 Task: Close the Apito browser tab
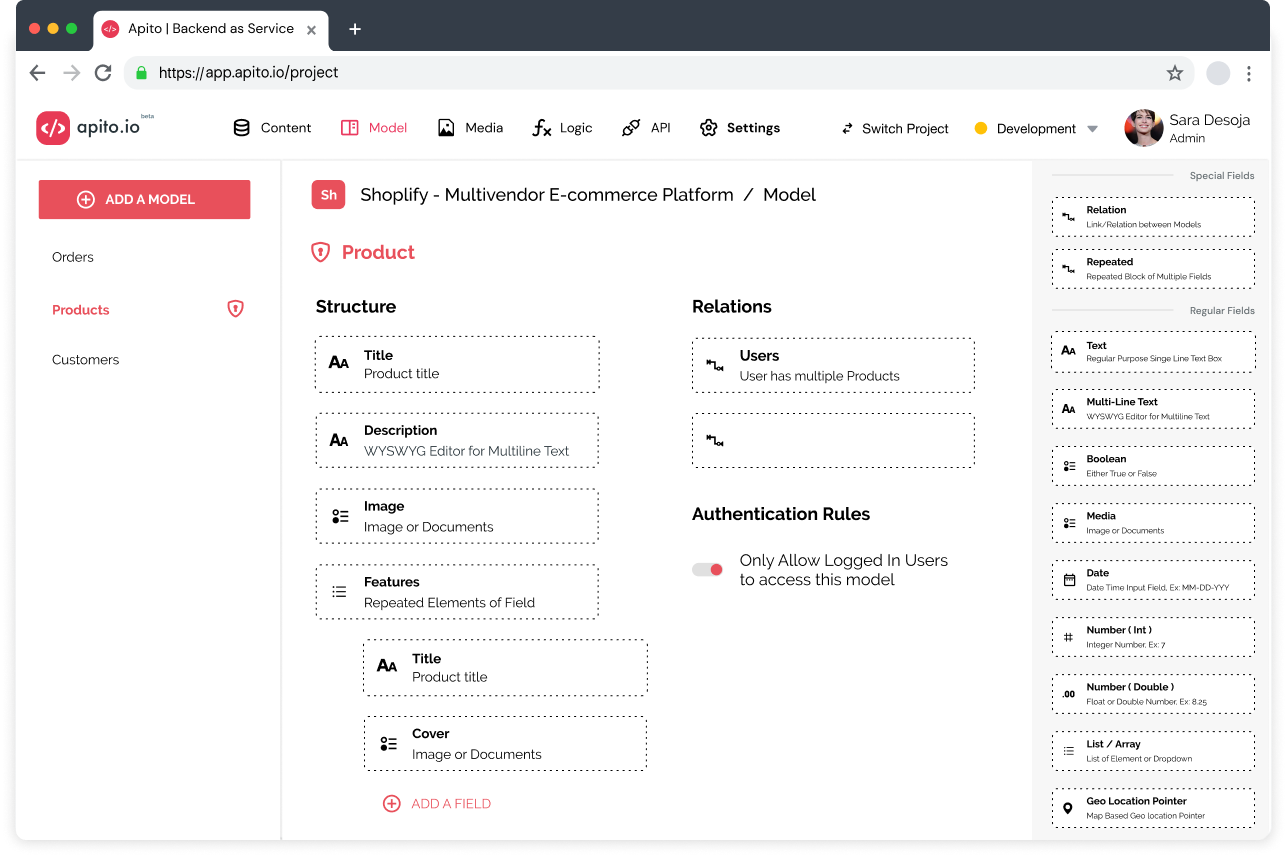click(311, 30)
